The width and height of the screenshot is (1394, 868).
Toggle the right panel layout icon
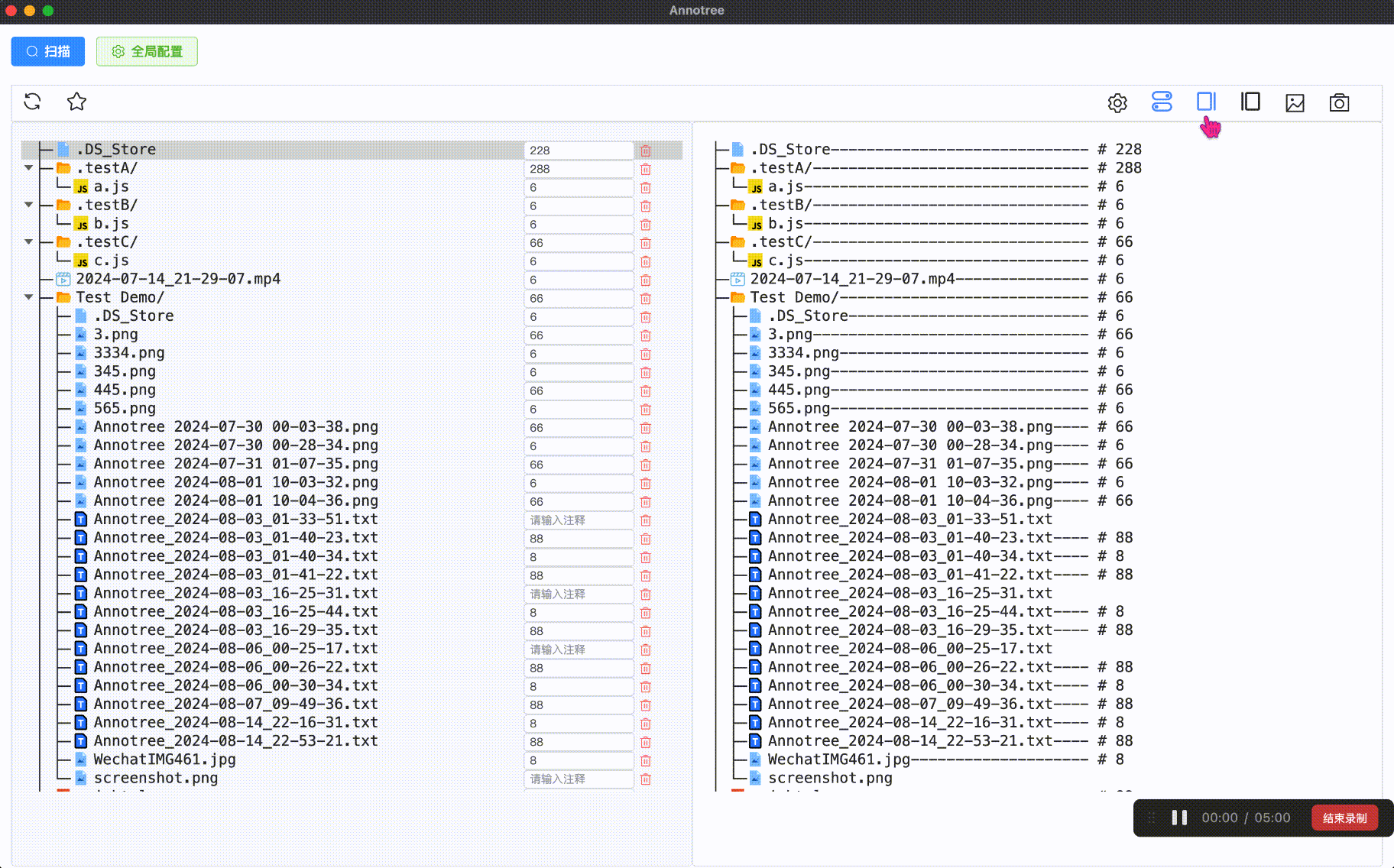point(1206,102)
